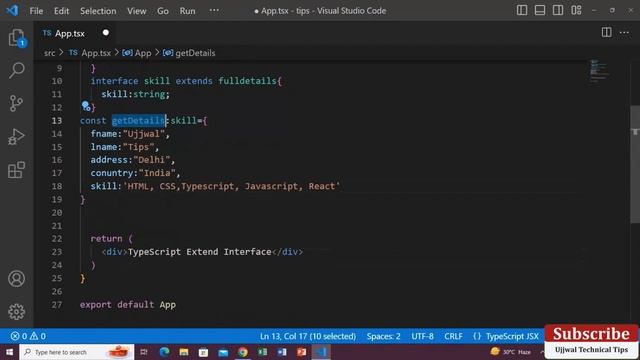Click the VS Code taskbar icon
The width and height of the screenshot is (640, 360).
pyautogui.click(x=321, y=352)
